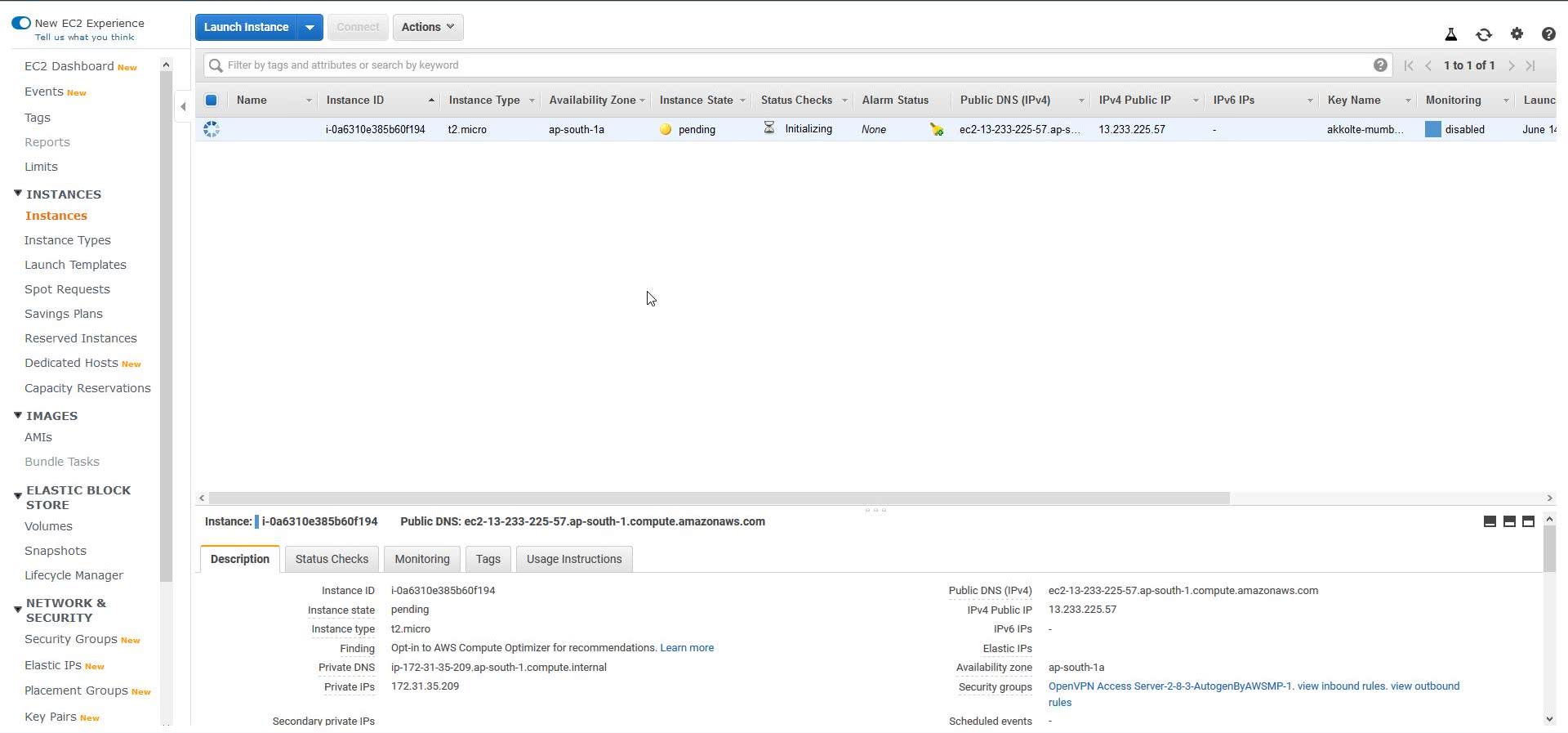Image resolution: width=1568 pixels, height=733 pixels.
Task: Click the details pane vertical scrollbar
Action: pyautogui.click(x=1549, y=549)
